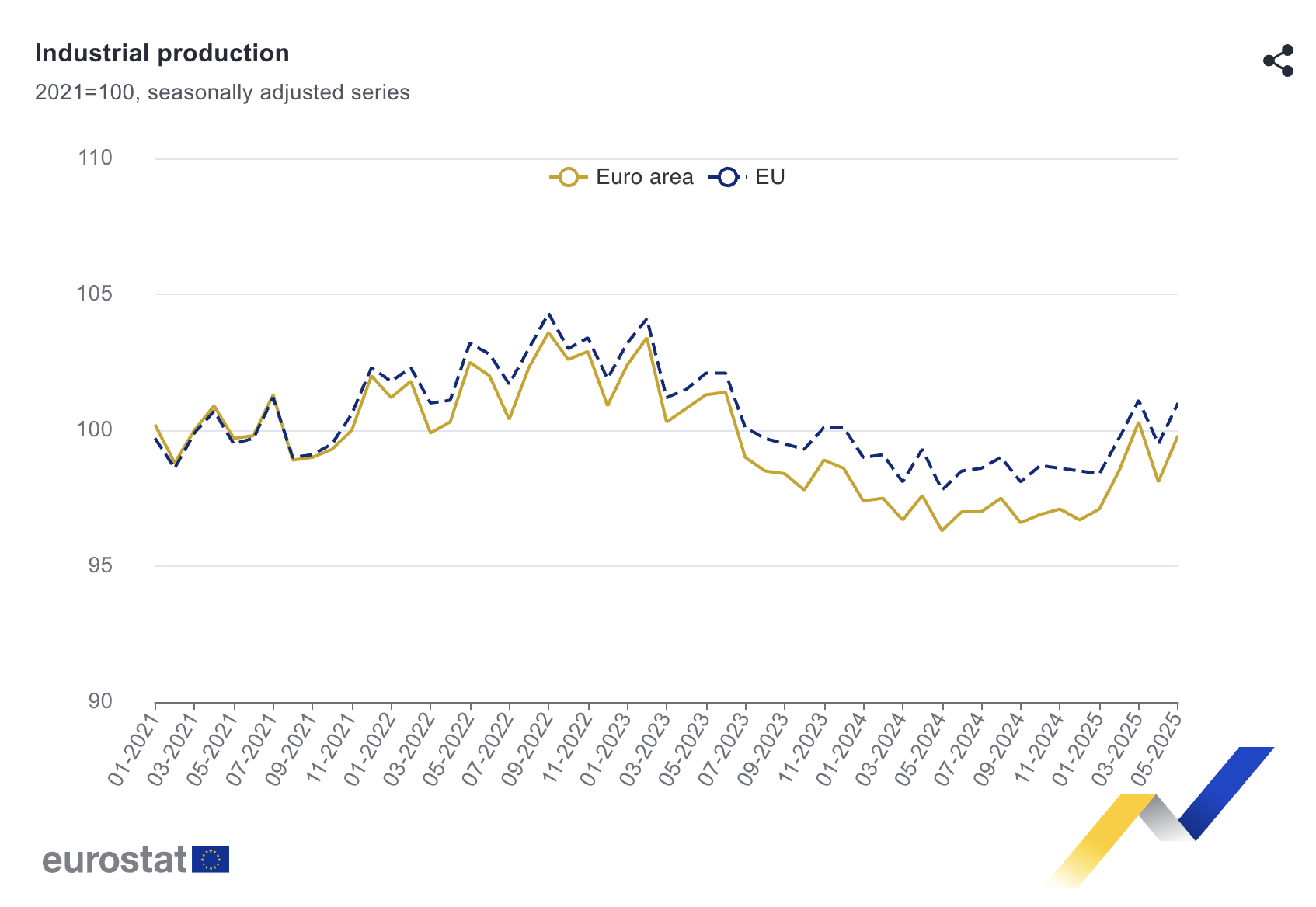The height and width of the screenshot is (907, 1316).
Task: Click the yellow-blue ribbon decoration graphic
Action: 1161,815
